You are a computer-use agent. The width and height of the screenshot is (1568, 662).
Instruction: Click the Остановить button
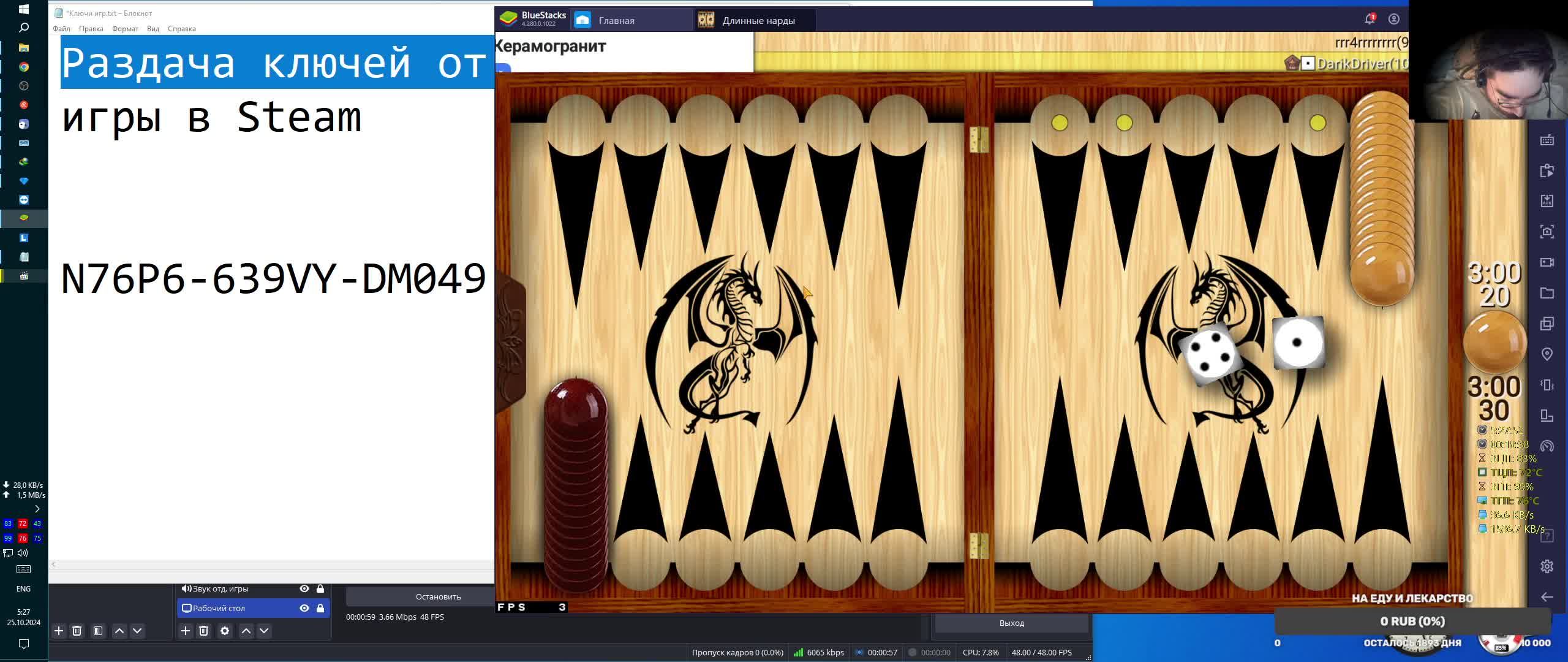point(438,596)
